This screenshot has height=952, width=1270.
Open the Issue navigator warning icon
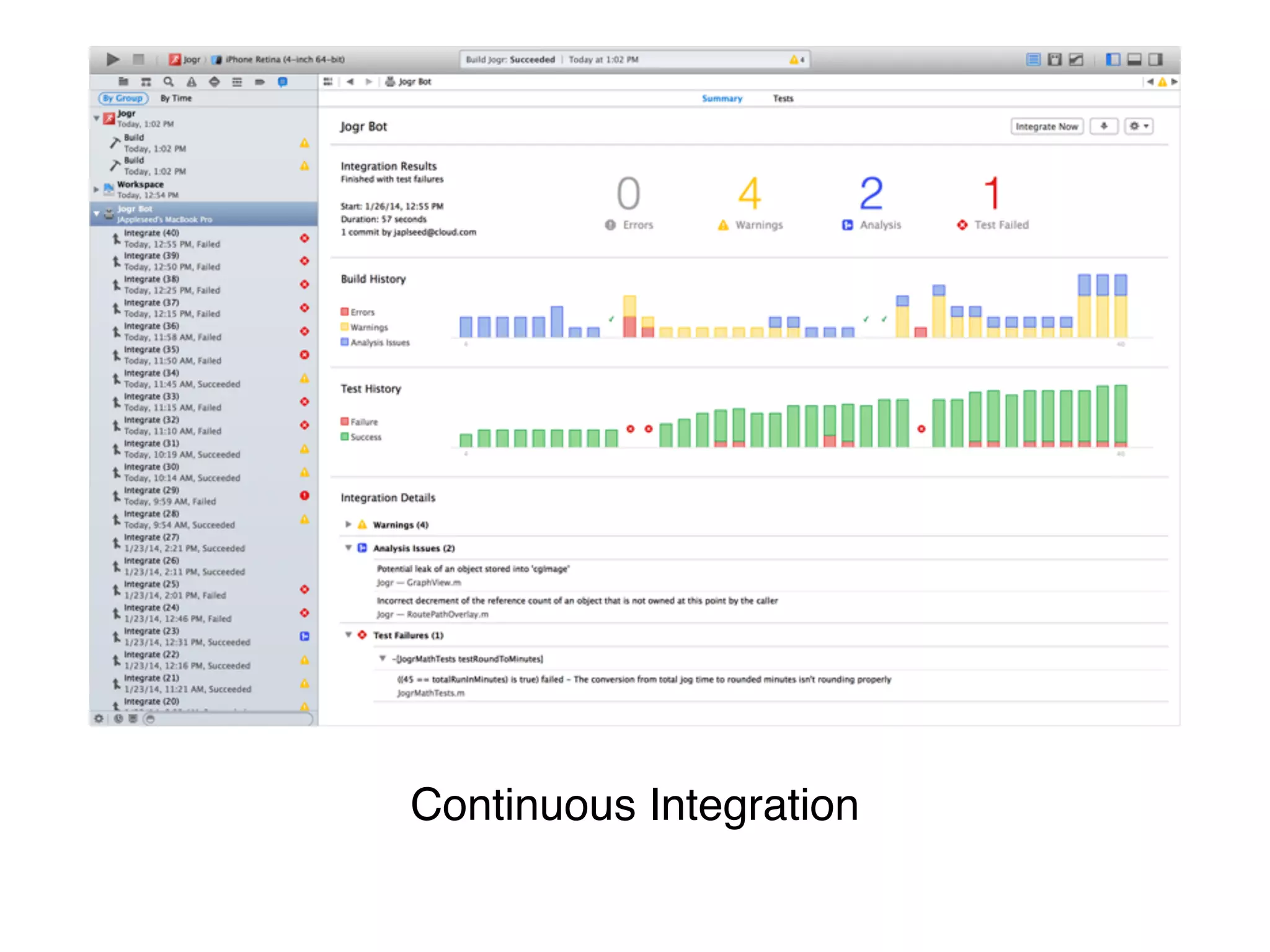click(191, 82)
